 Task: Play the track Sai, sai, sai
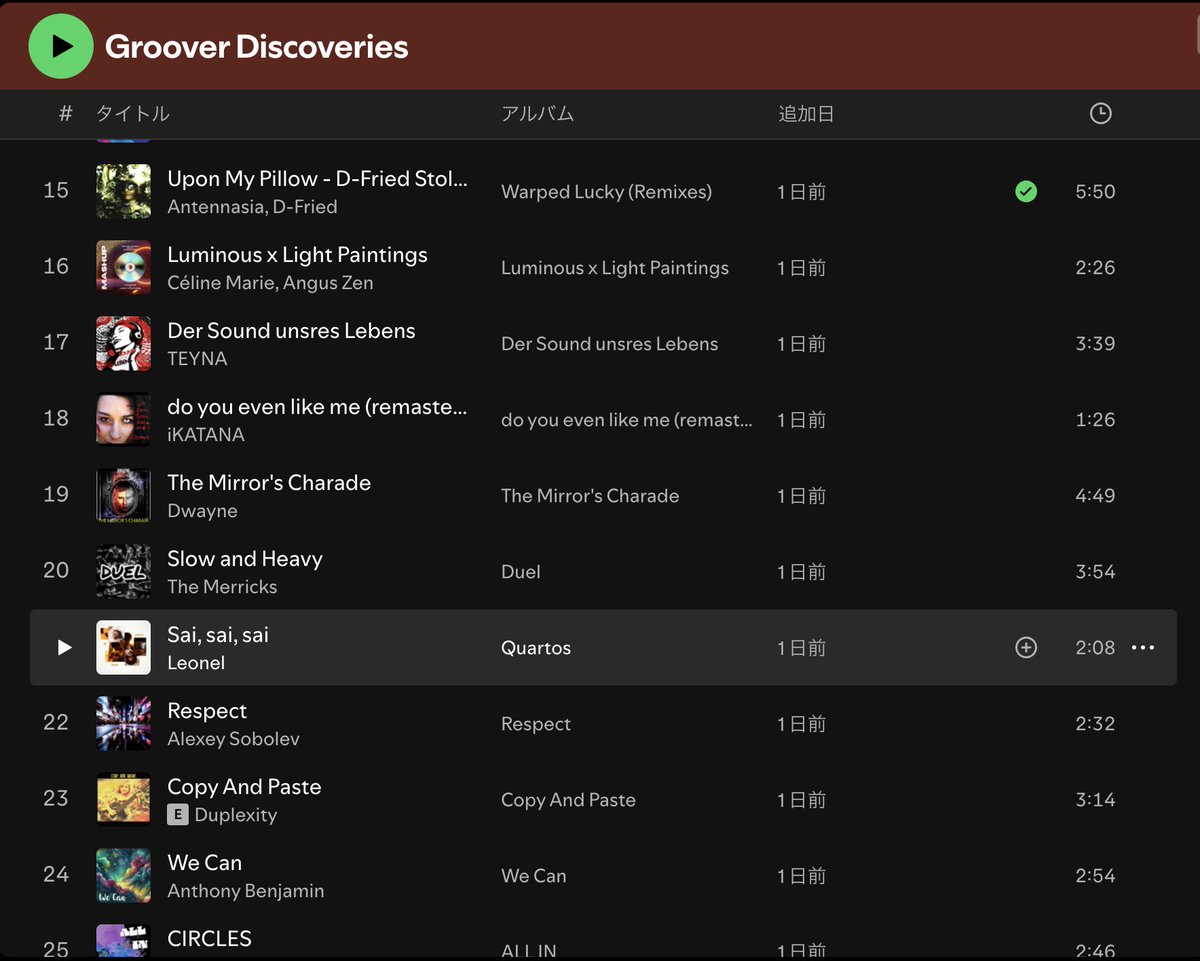pyautogui.click(x=65, y=647)
